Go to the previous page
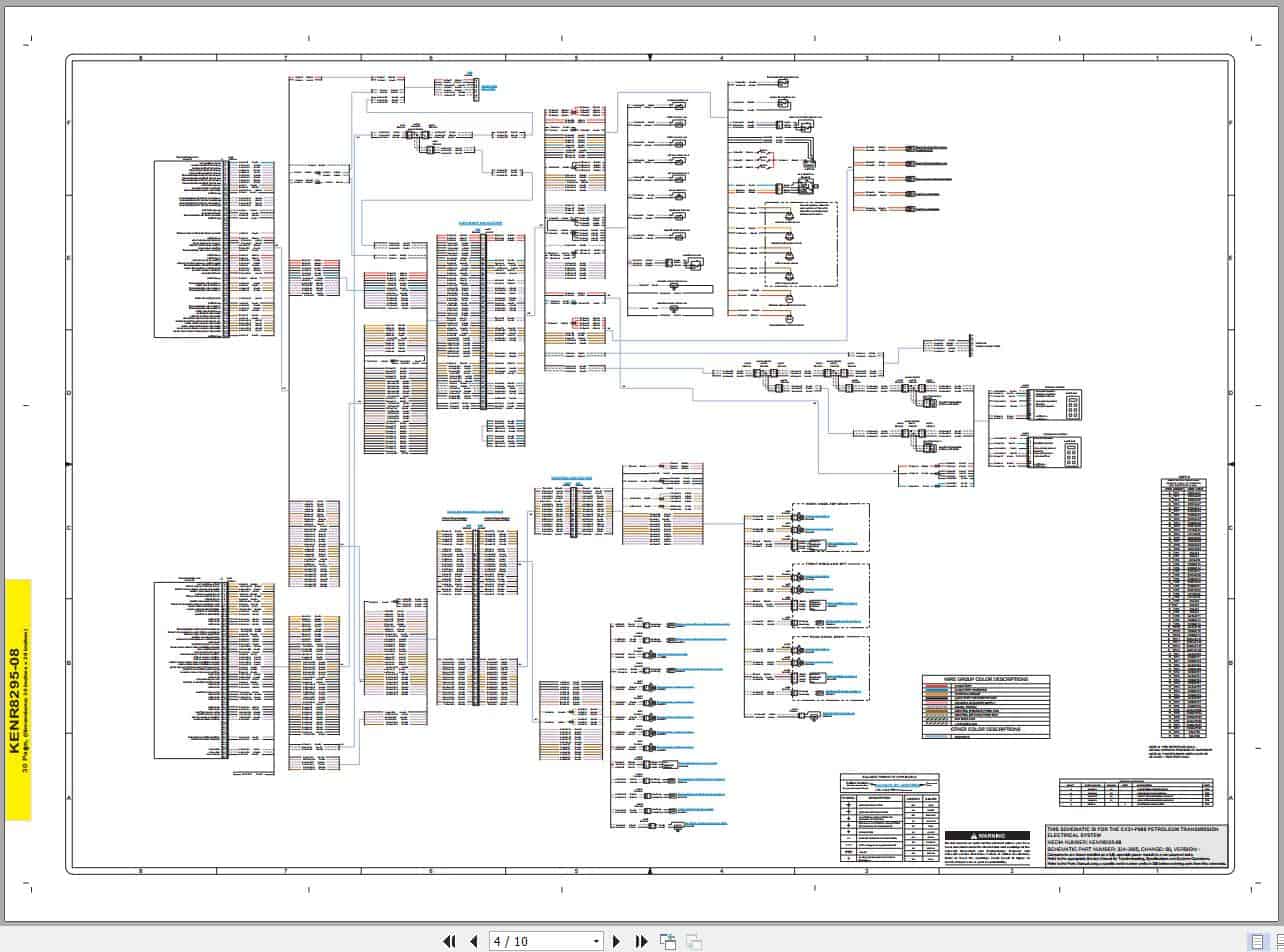Screen dimensions: 1284x952 474,941
